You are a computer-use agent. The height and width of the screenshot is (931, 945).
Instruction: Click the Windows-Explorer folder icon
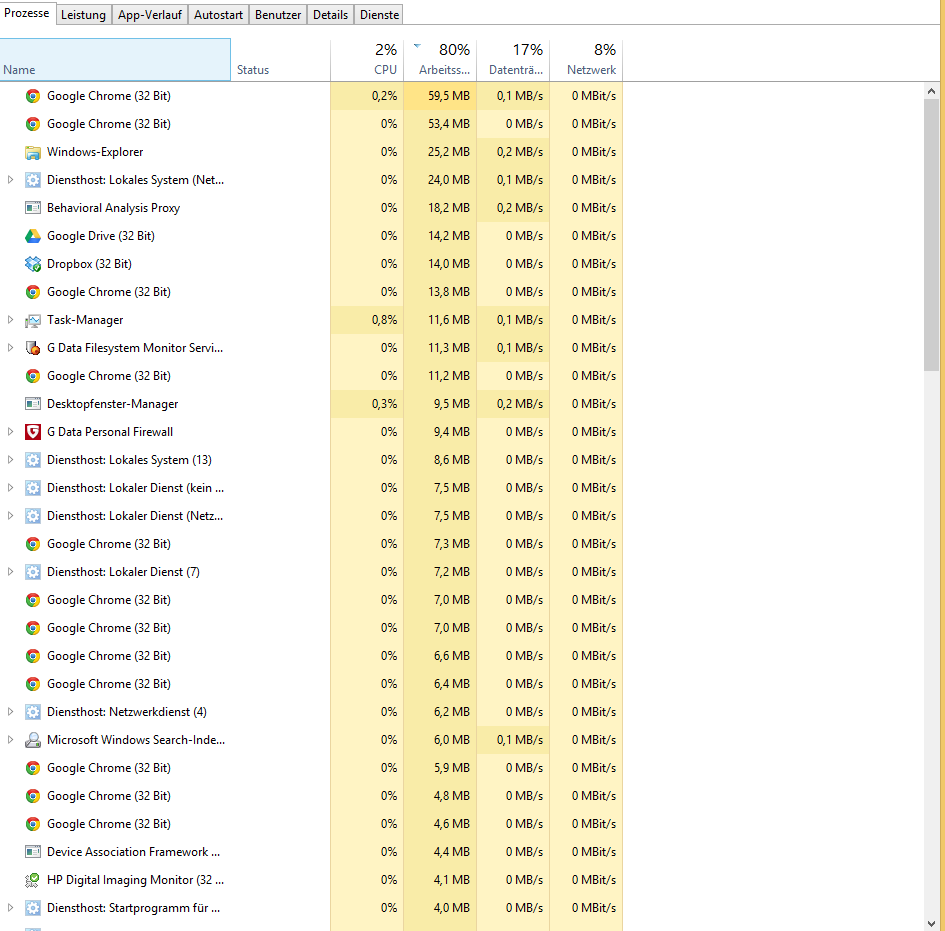pyautogui.click(x=33, y=152)
